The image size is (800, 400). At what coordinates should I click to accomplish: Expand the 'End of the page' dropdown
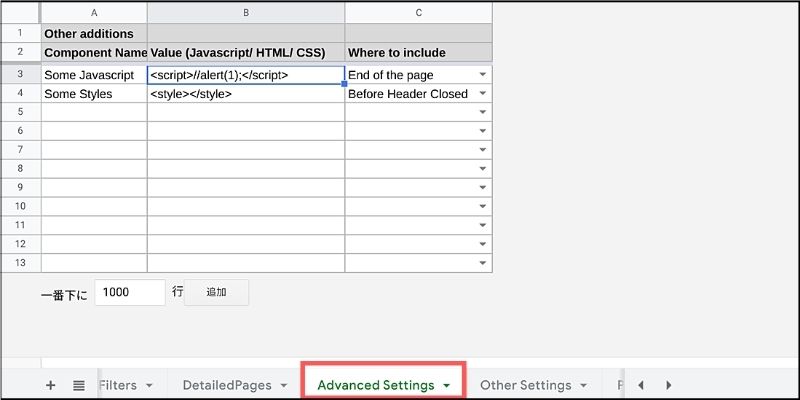pyautogui.click(x=483, y=75)
